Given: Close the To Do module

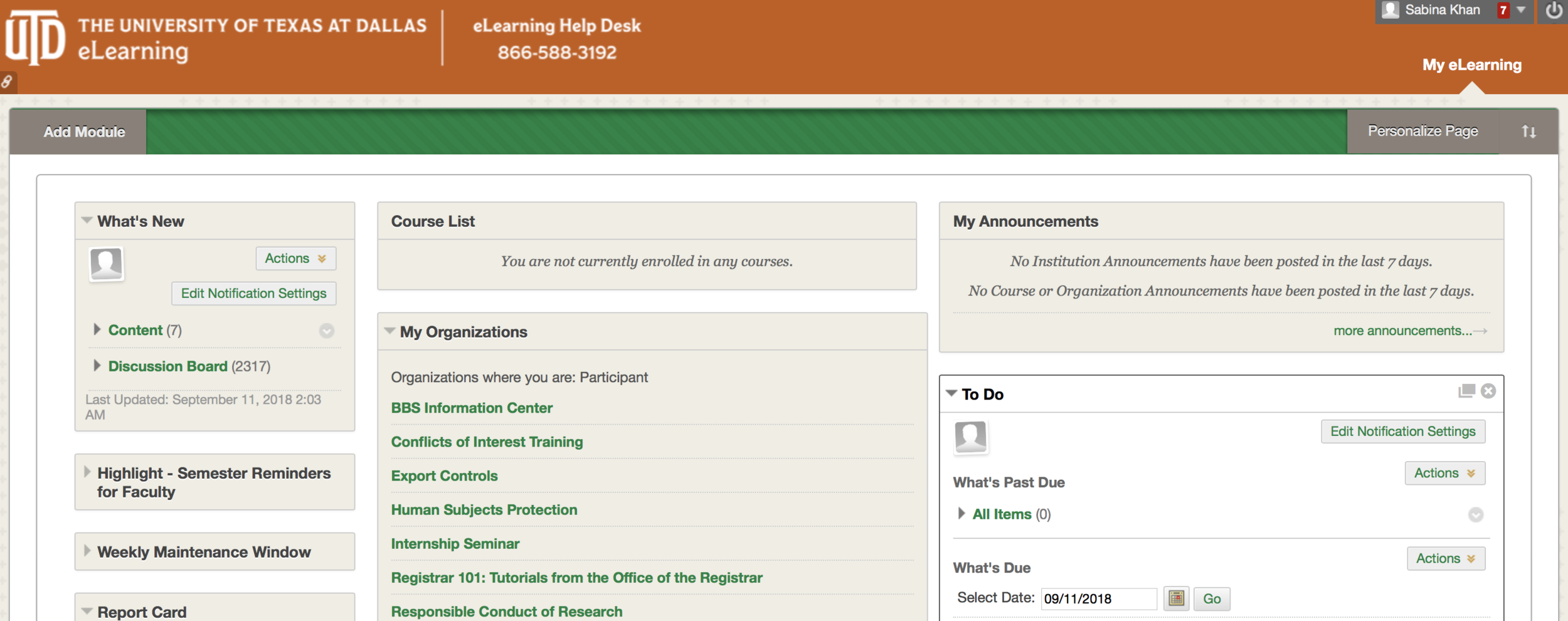Looking at the screenshot, I should pyautogui.click(x=1488, y=391).
